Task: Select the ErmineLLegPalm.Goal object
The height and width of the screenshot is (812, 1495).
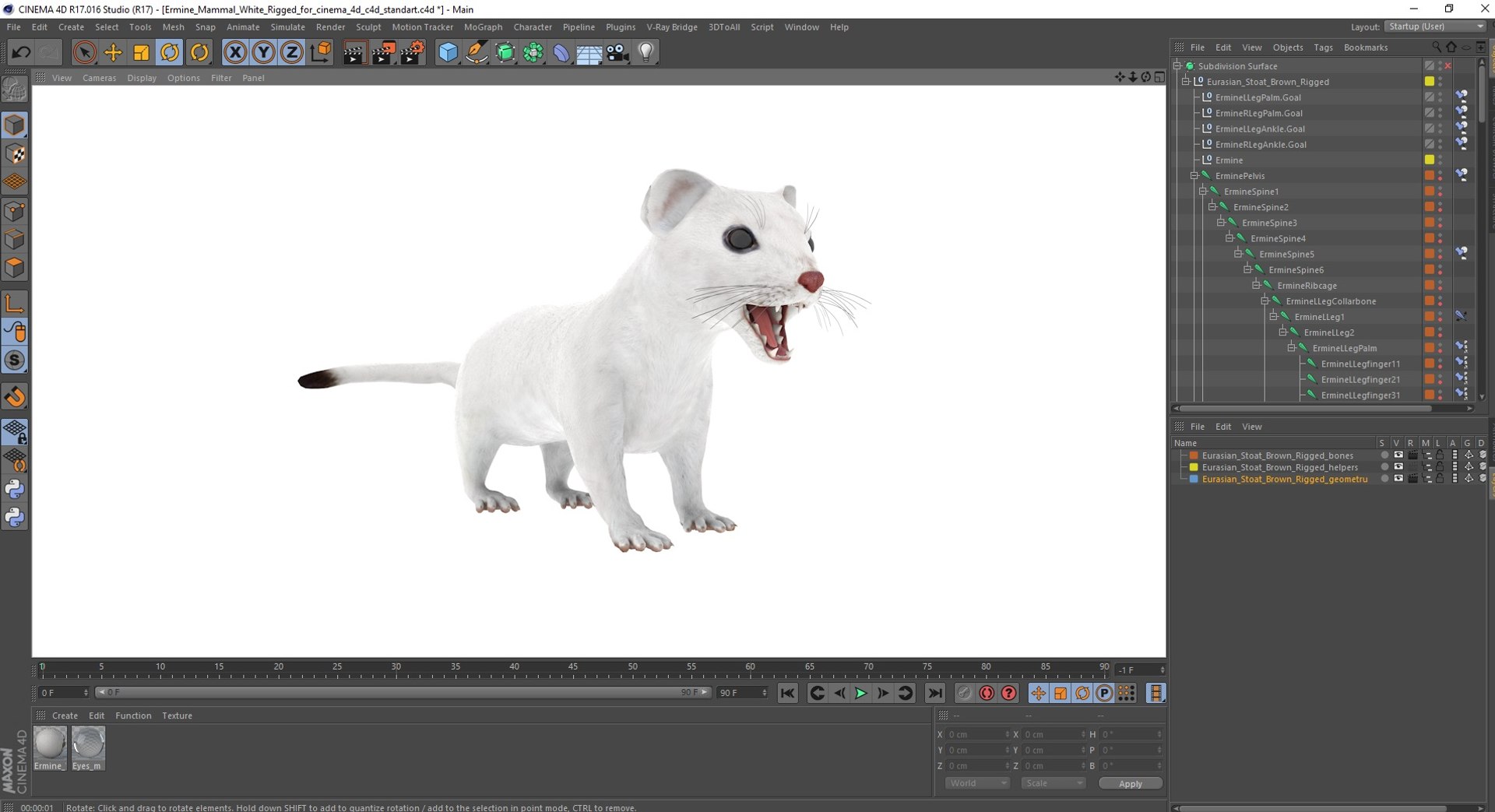Action: click(x=1258, y=97)
